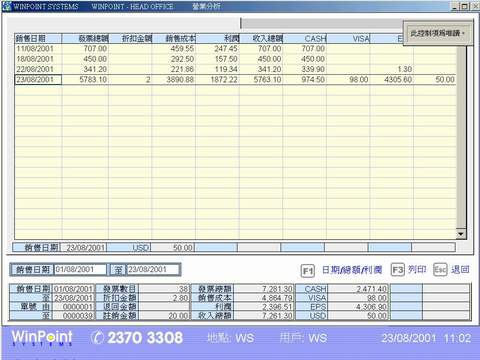Screen dimensions: 480x360
Task: Click the grid vertical scrollbar track
Action: click(461, 138)
